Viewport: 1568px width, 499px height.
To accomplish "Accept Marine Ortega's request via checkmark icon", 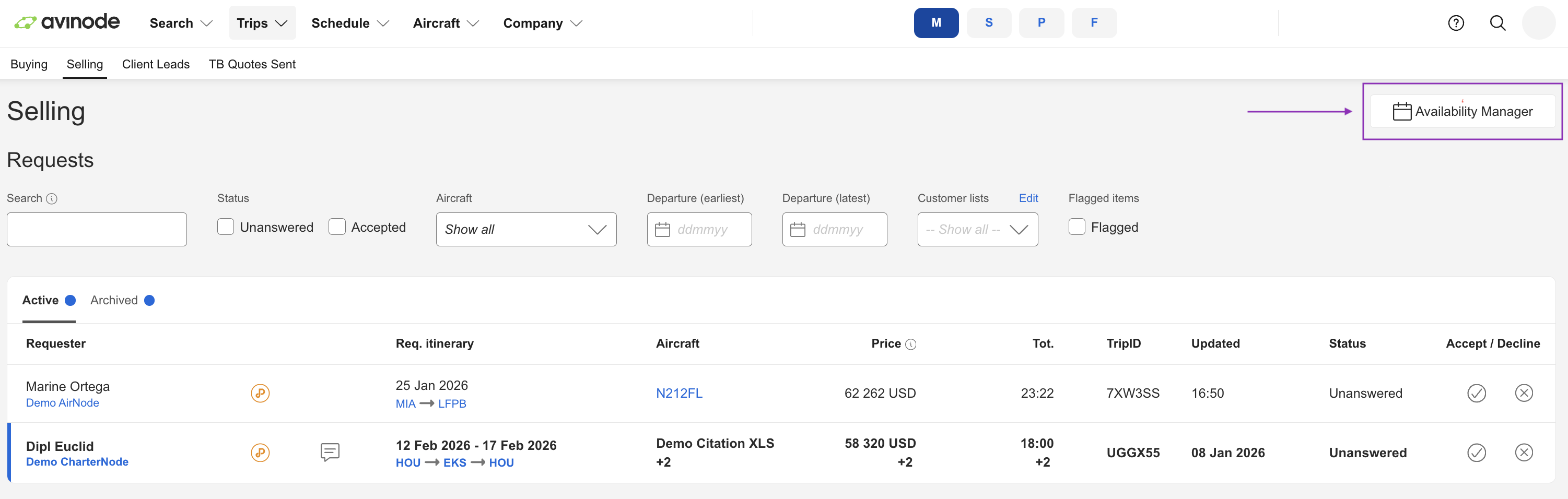I will click(x=1476, y=393).
